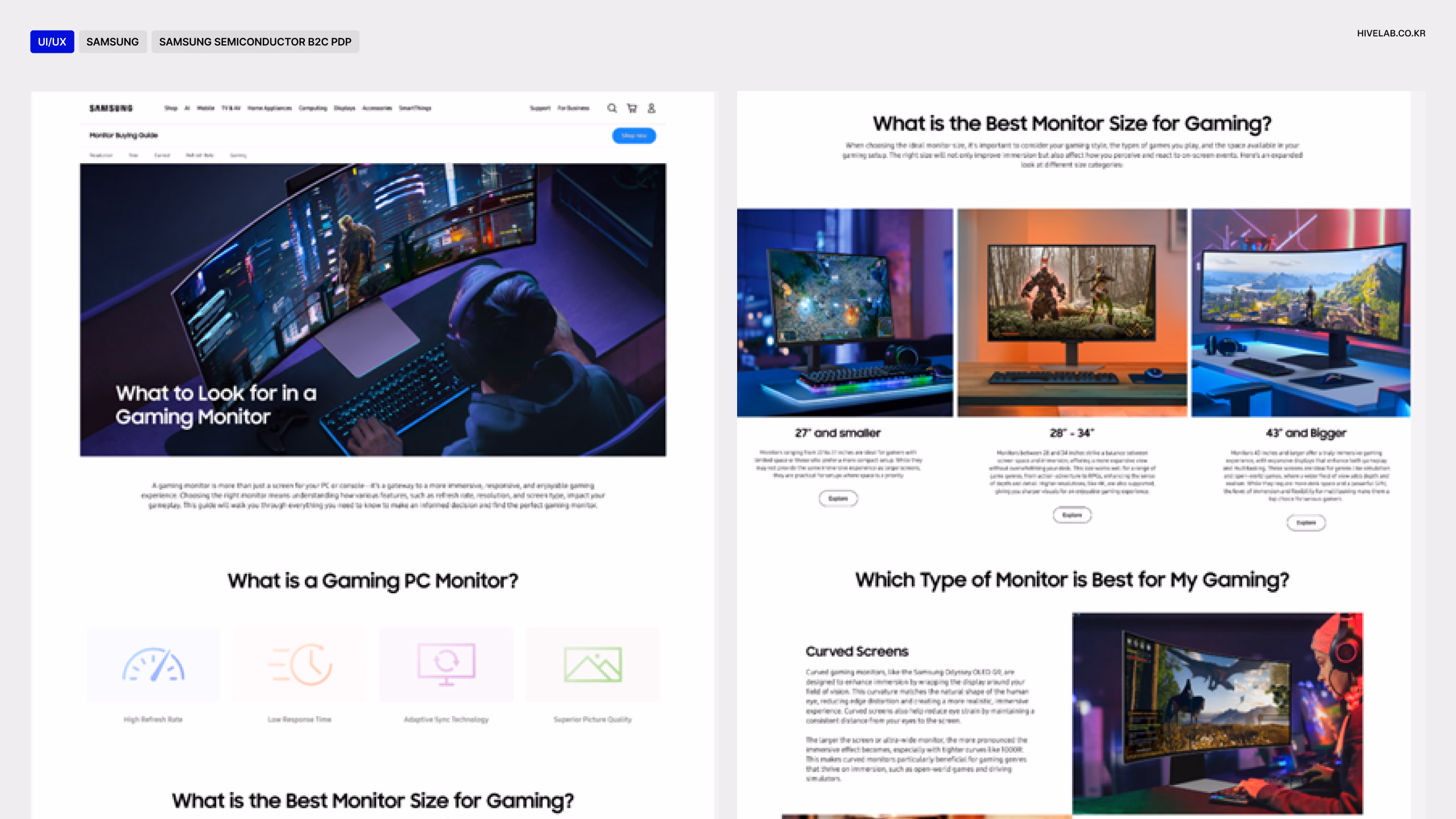The height and width of the screenshot is (819, 1456).
Task: Click the Curved Screens heading
Action: click(857, 652)
